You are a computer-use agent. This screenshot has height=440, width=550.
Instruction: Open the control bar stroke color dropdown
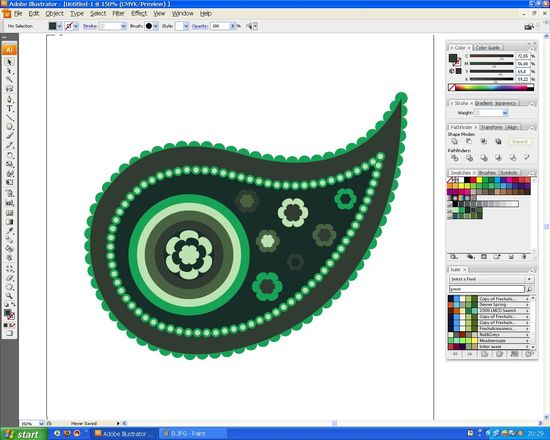click(76, 26)
